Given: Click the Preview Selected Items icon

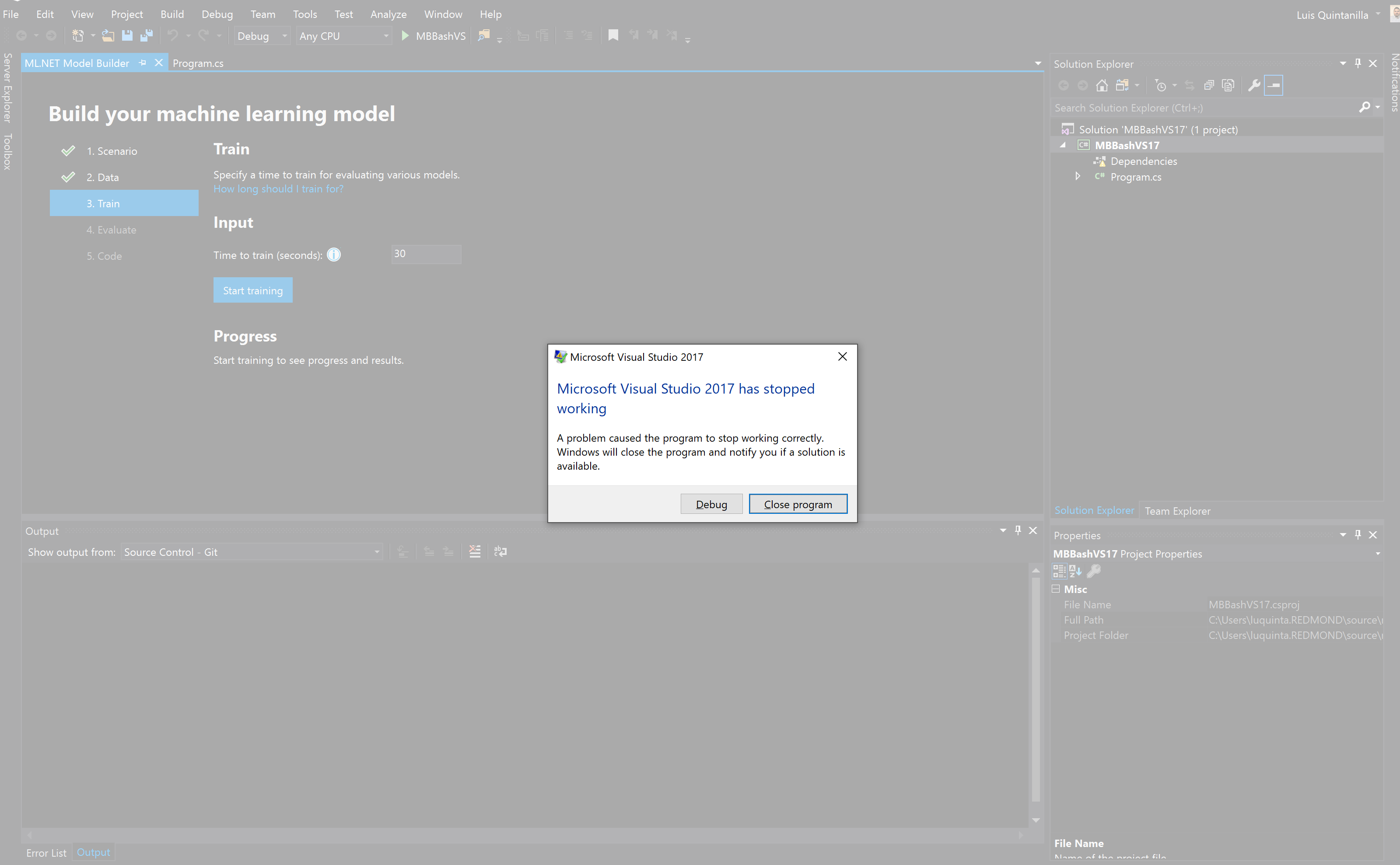Looking at the screenshot, I should pyautogui.click(x=1274, y=85).
